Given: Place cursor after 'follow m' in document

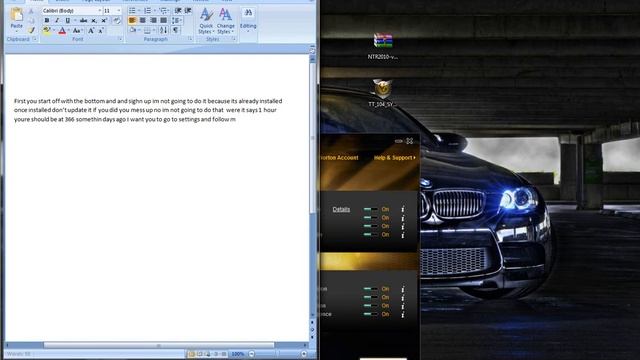Looking at the screenshot, I should coord(236,120).
